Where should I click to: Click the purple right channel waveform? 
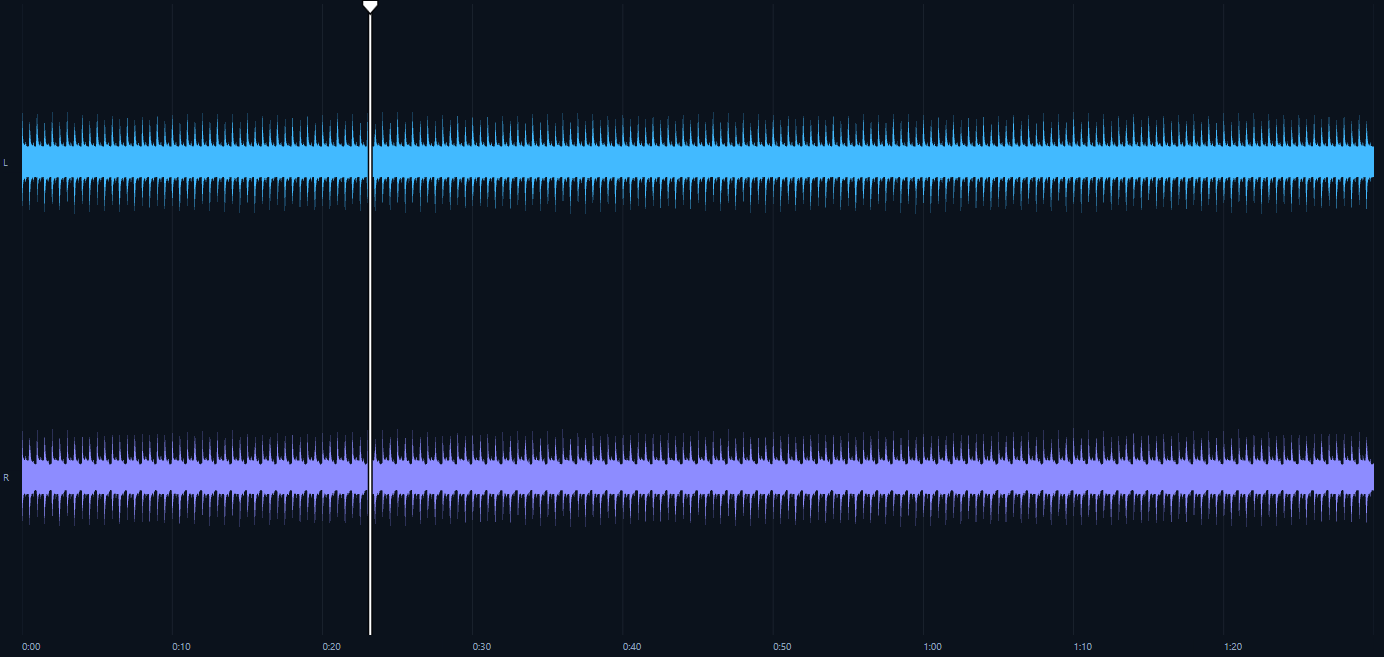[698, 478]
